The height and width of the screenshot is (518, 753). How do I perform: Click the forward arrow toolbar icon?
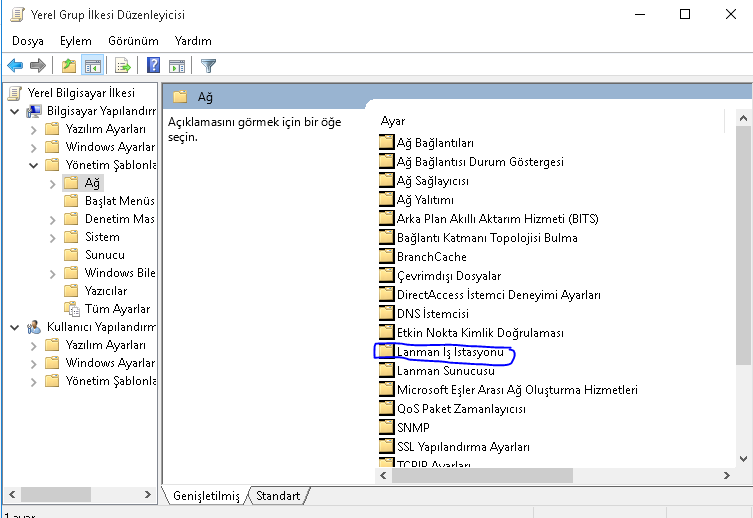37,65
